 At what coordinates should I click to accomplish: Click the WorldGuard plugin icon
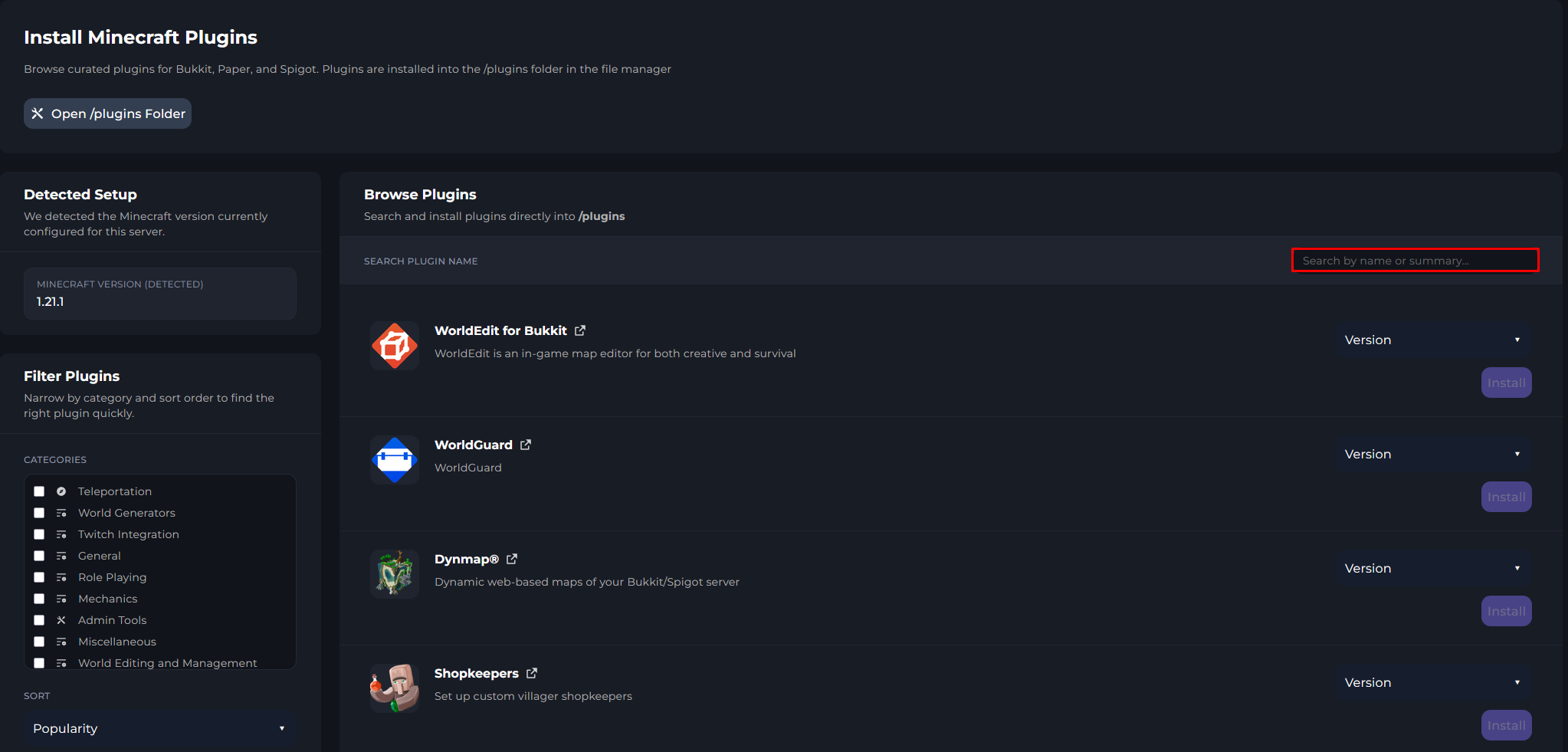pyautogui.click(x=395, y=460)
